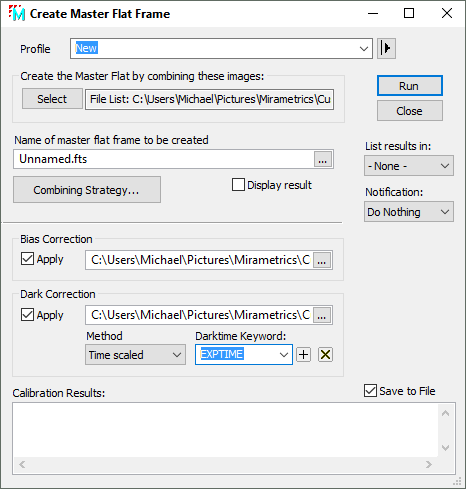Open the profile options arrow button
The width and height of the screenshot is (466, 489).
click(x=386, y=48)
